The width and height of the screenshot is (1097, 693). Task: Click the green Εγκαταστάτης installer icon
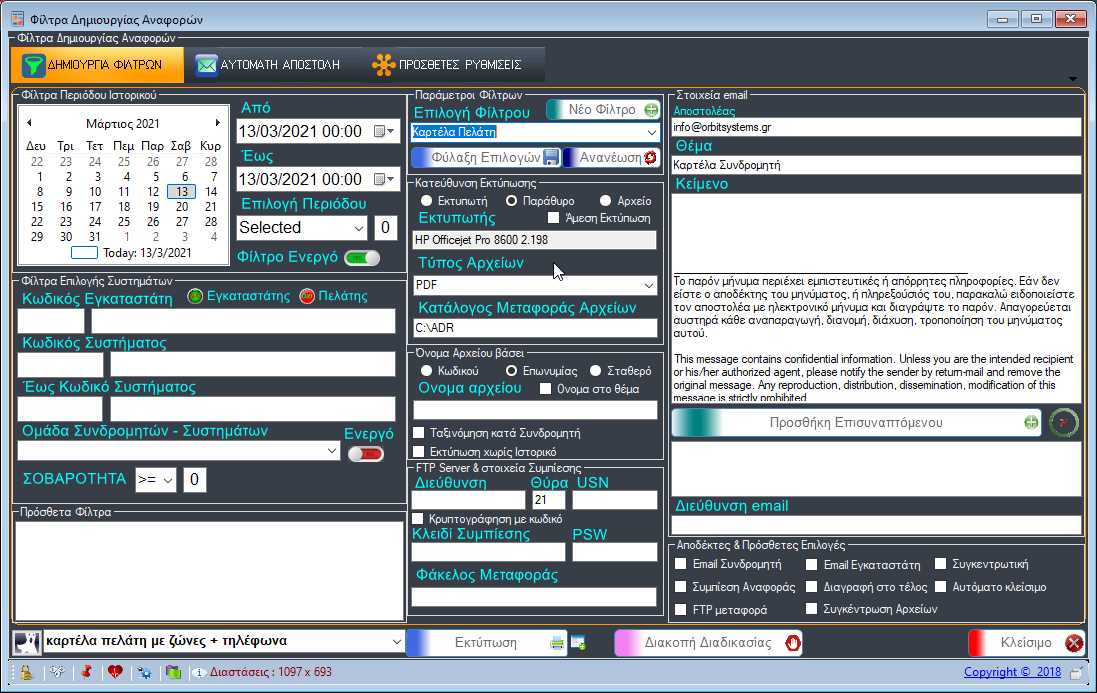(x=195, y=296)
